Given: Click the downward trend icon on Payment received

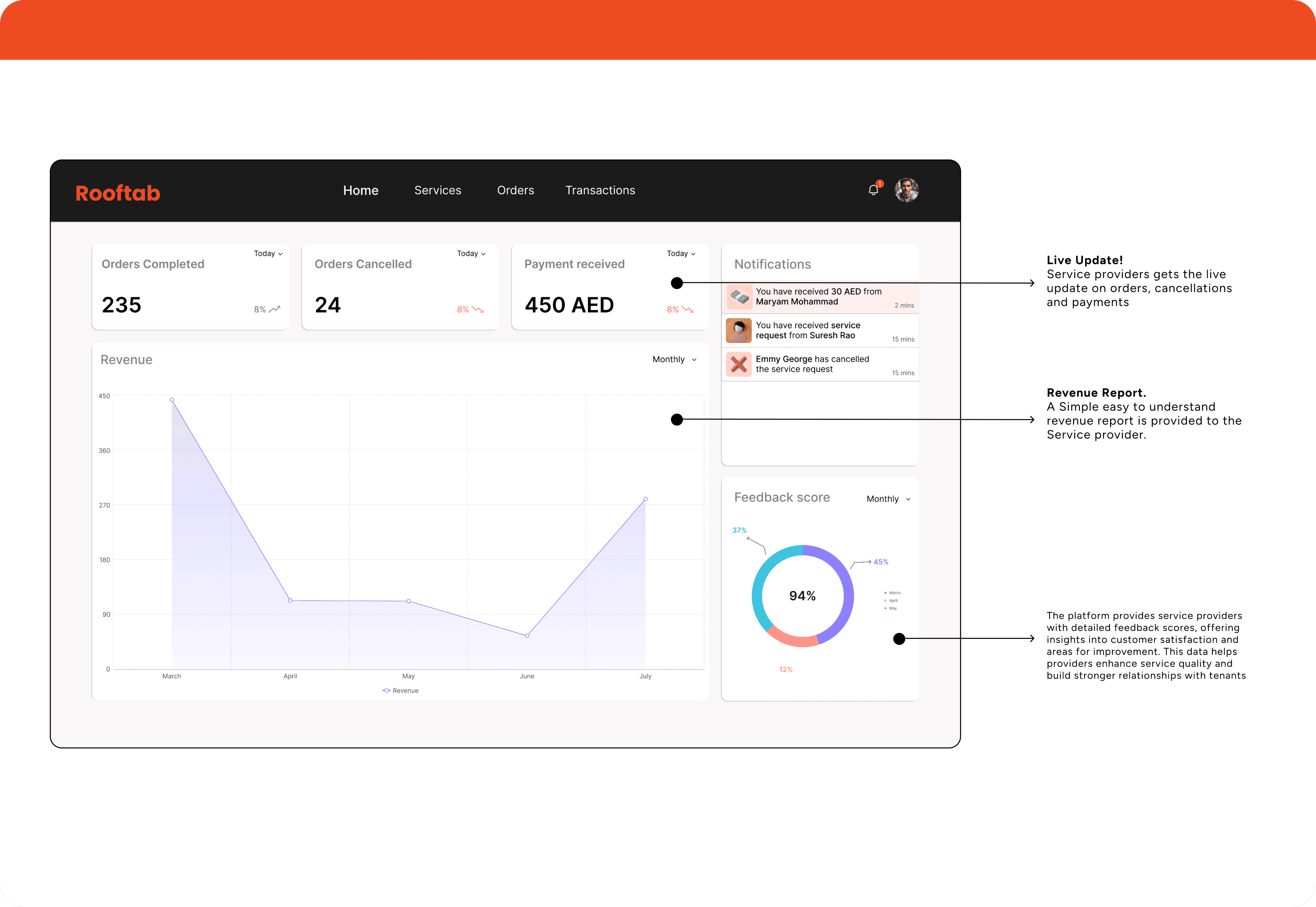Looking at the screenshot, I should 687,309.
